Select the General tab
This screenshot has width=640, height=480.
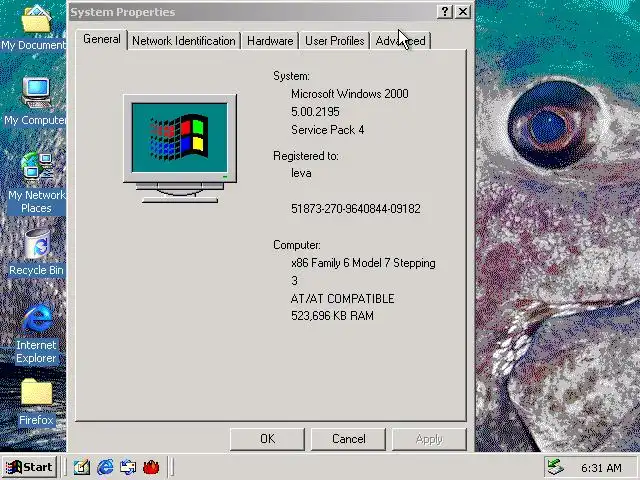click(102, 39)
